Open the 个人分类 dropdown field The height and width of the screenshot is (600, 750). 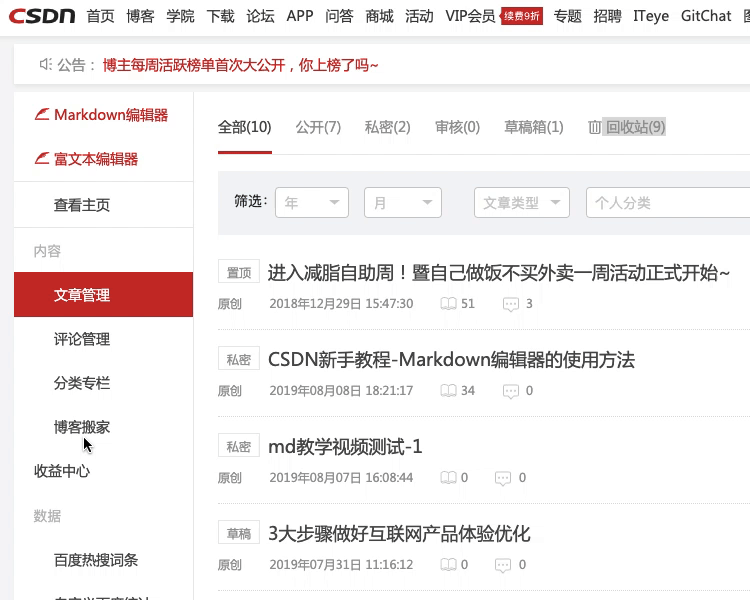(x=668, y=203)
